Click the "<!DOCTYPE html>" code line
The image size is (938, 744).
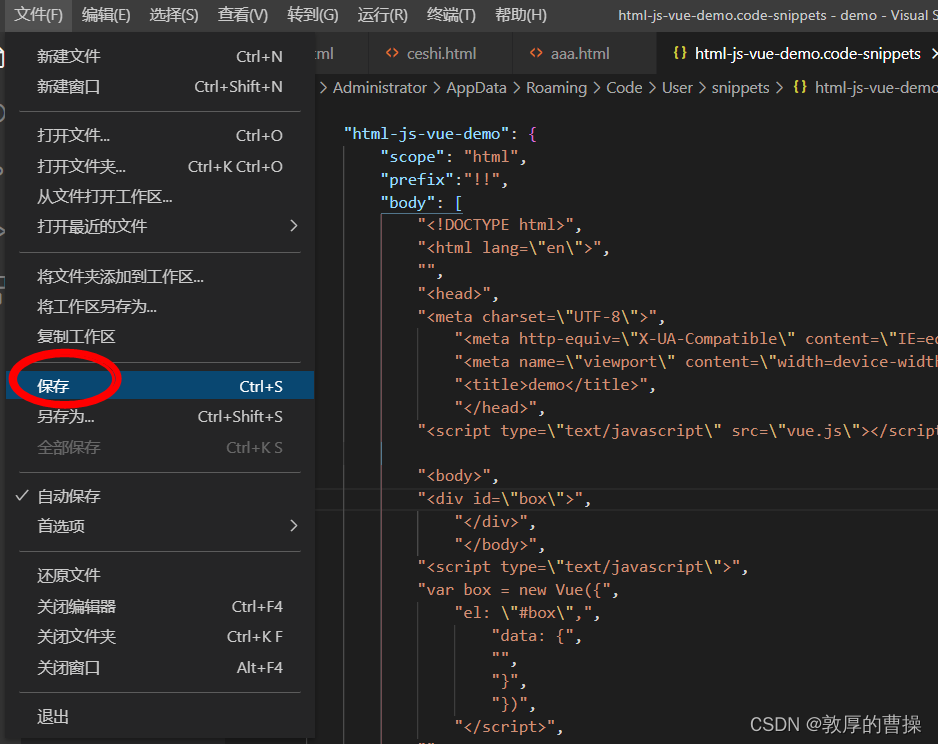[x=500, y=225]
